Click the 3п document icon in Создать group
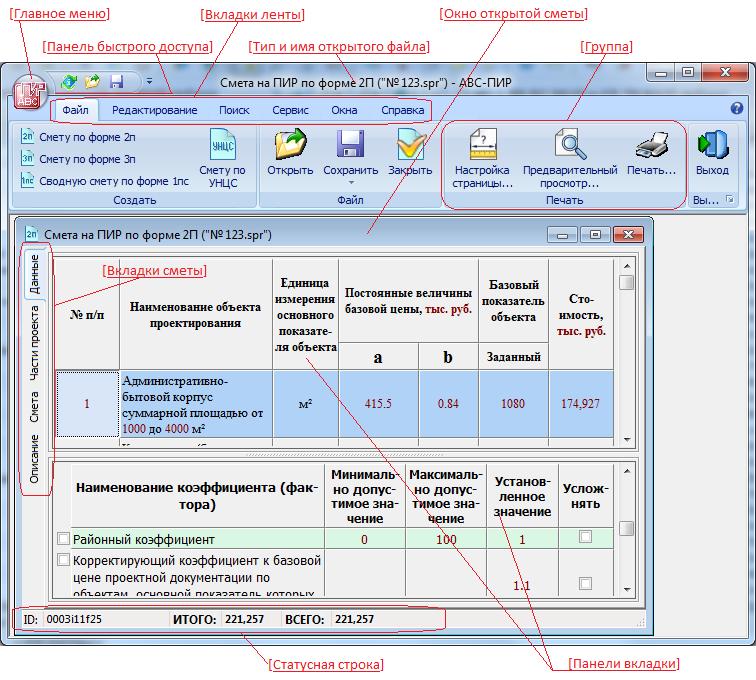 [x=27, y=158]
